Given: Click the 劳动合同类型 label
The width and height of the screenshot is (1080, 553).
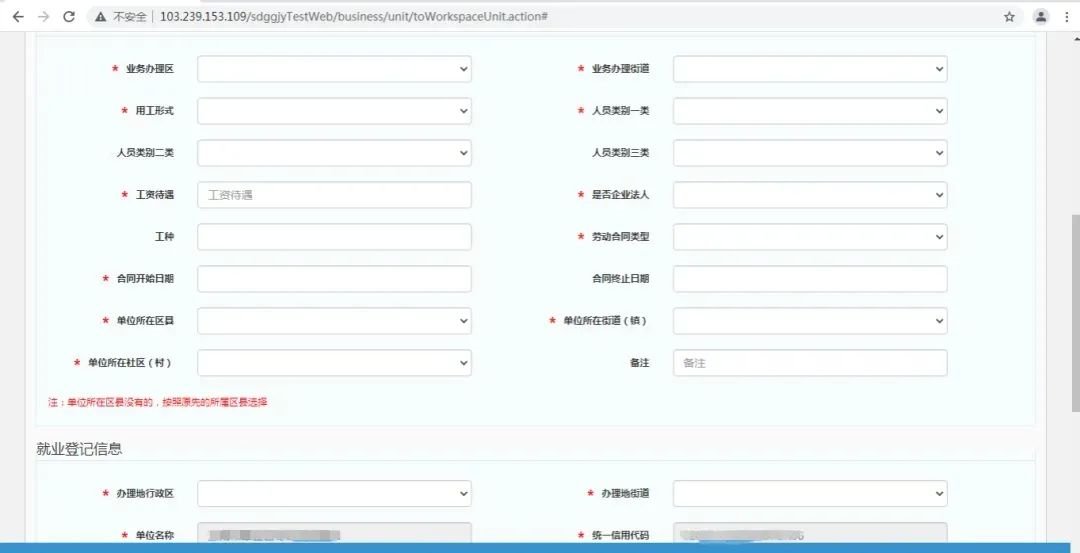Looking at the screenshot, I should coord(621,237).
